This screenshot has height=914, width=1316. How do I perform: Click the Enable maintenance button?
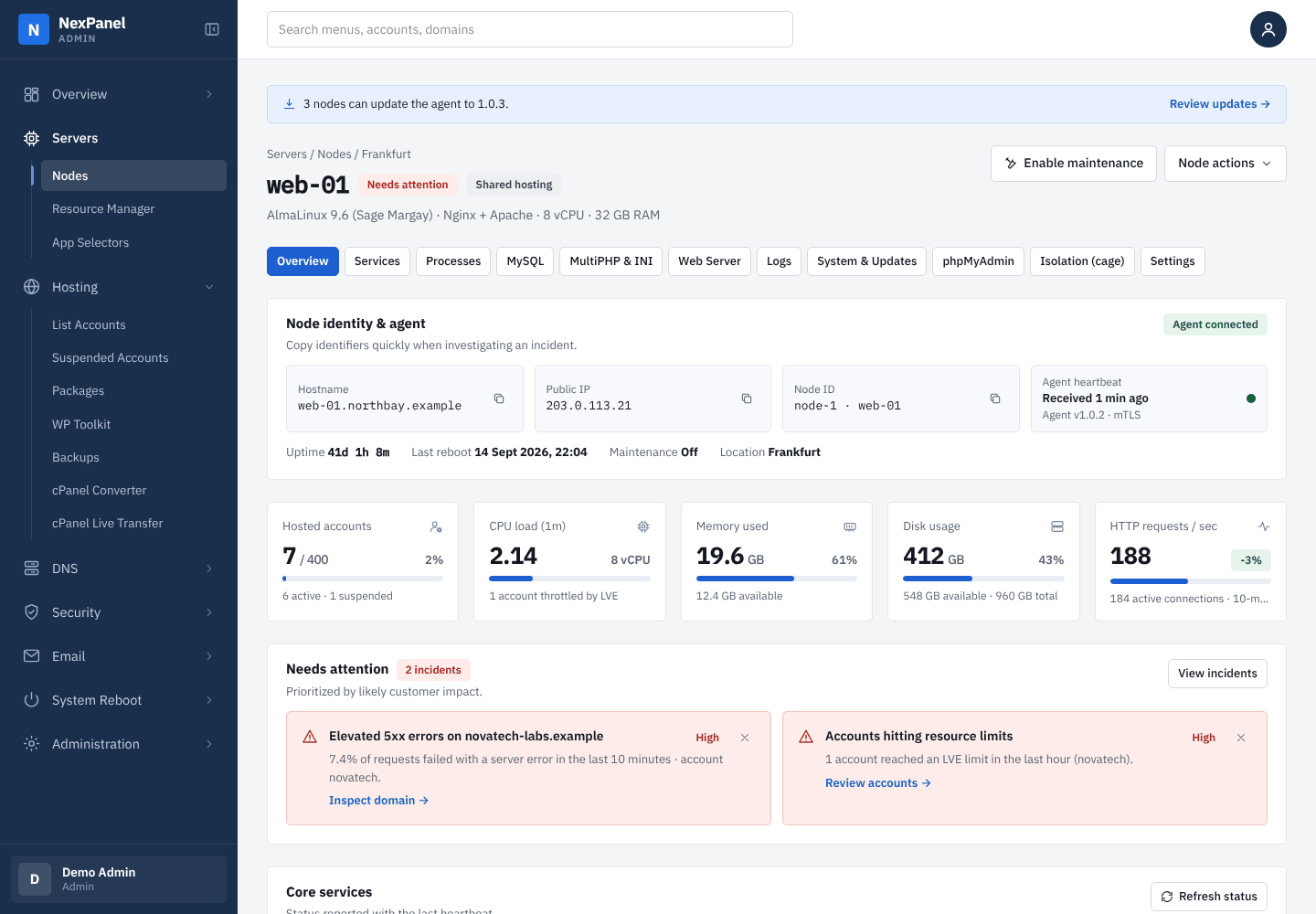tap(1074, 164)
